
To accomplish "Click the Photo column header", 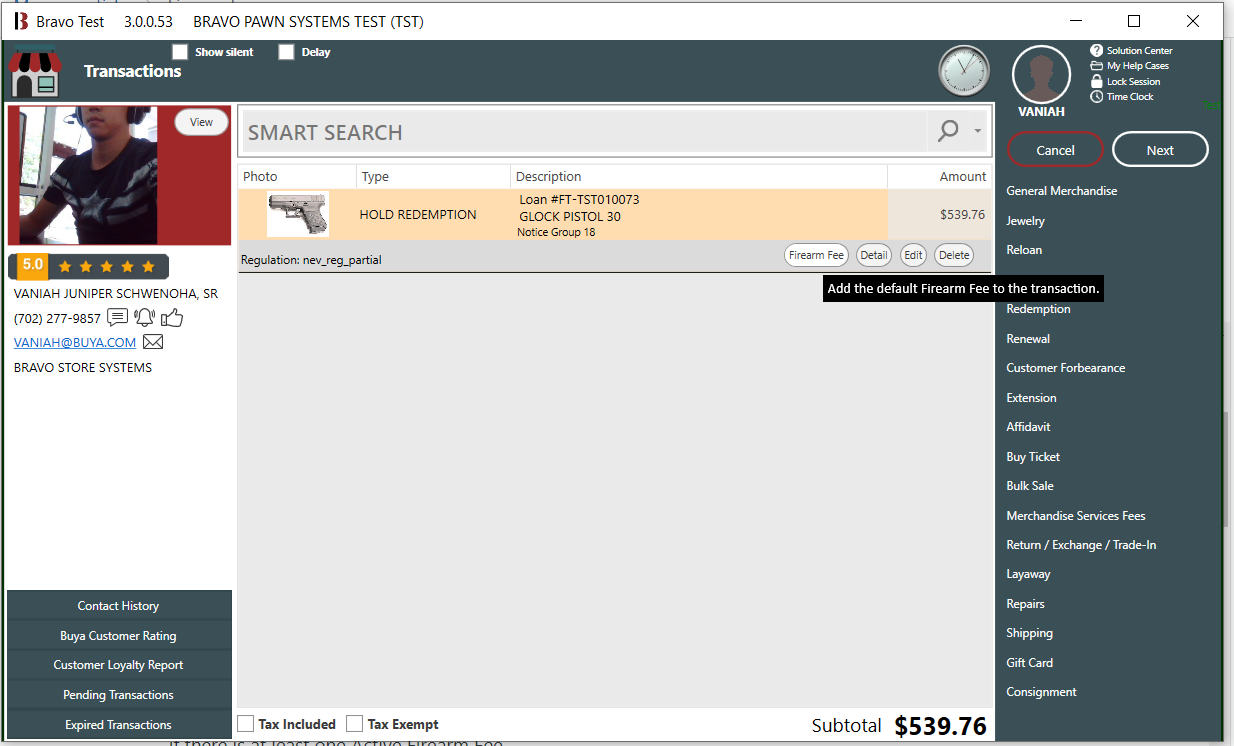I will [297, 176].
